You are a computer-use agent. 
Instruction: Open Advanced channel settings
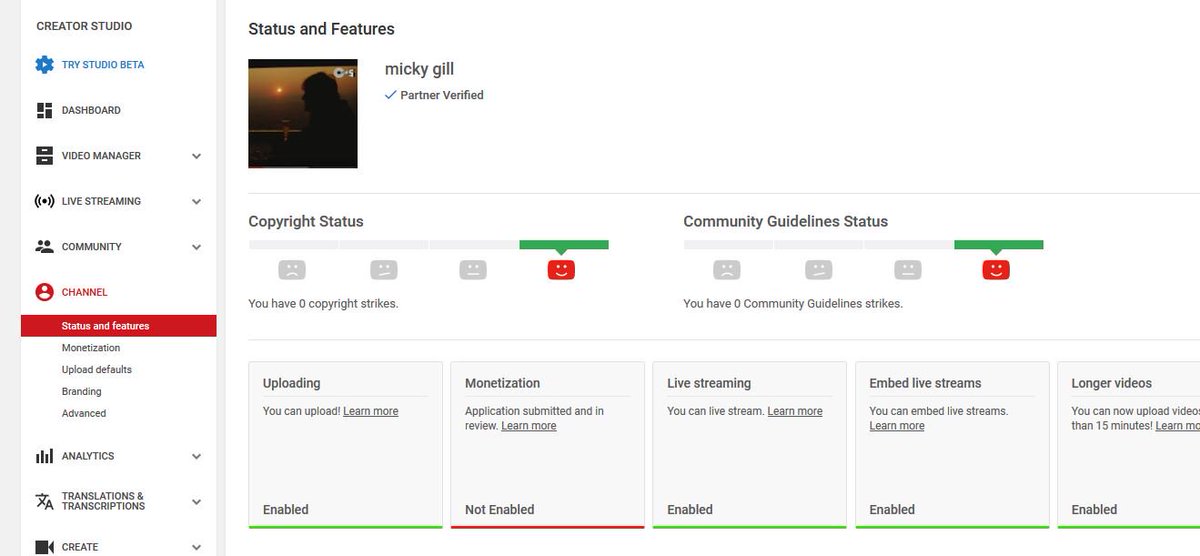[84, 413]
